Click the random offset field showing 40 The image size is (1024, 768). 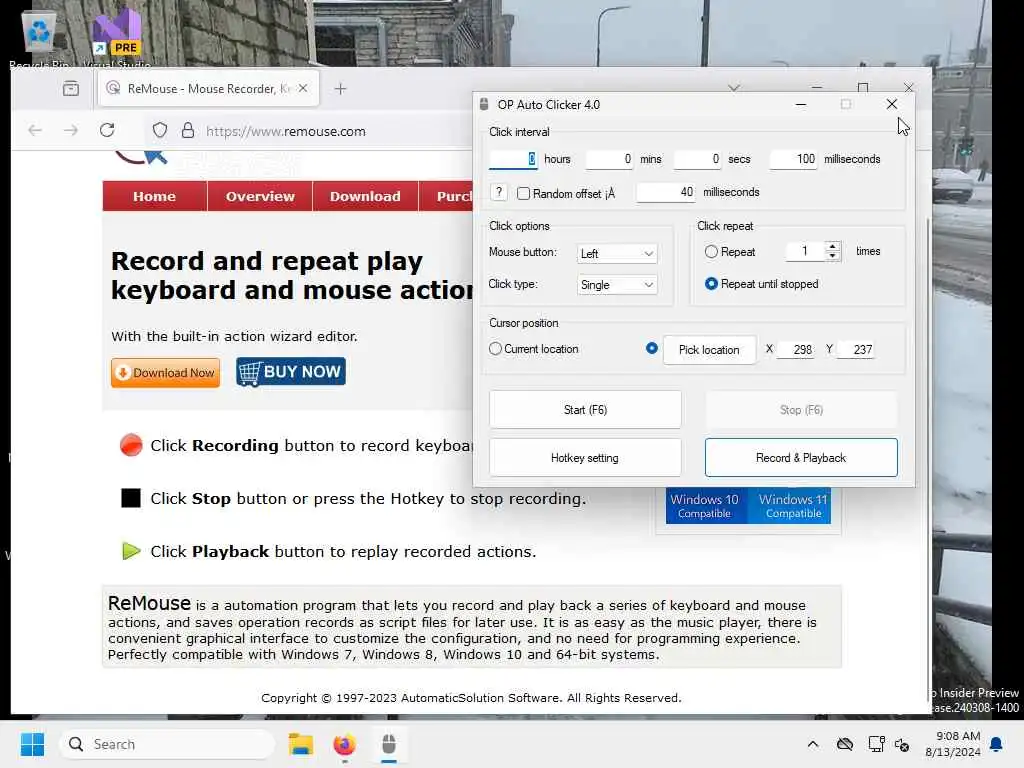[x=666, y=192]
